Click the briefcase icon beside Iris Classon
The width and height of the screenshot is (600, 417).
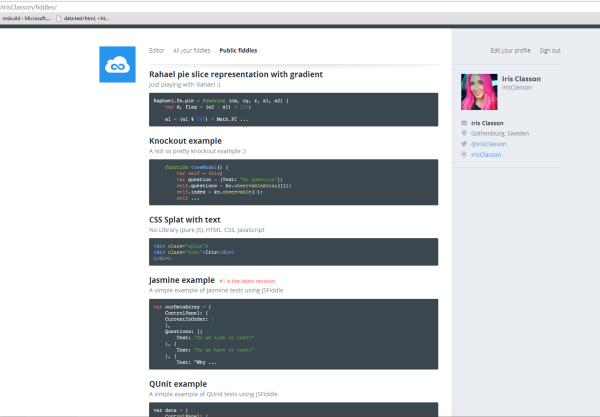[x=464, y=123]
